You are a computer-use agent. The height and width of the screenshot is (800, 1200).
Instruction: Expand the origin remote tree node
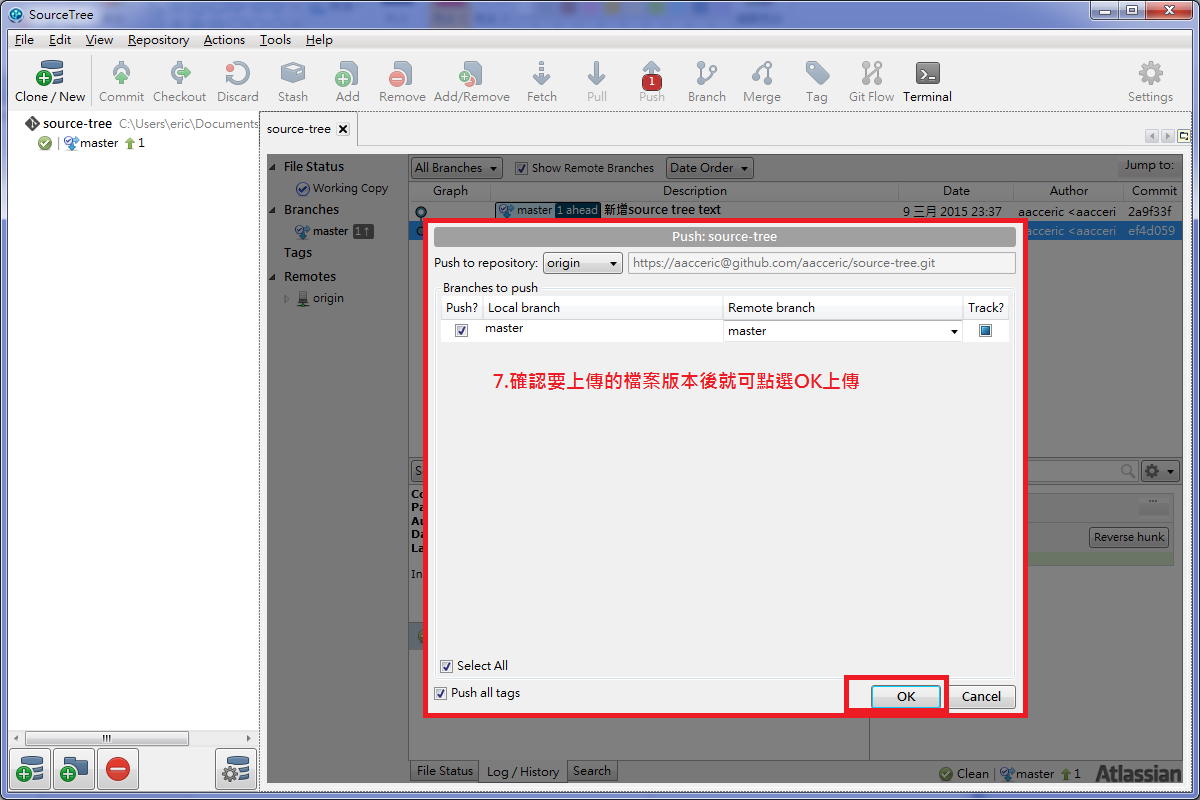[x=287, y=299]
